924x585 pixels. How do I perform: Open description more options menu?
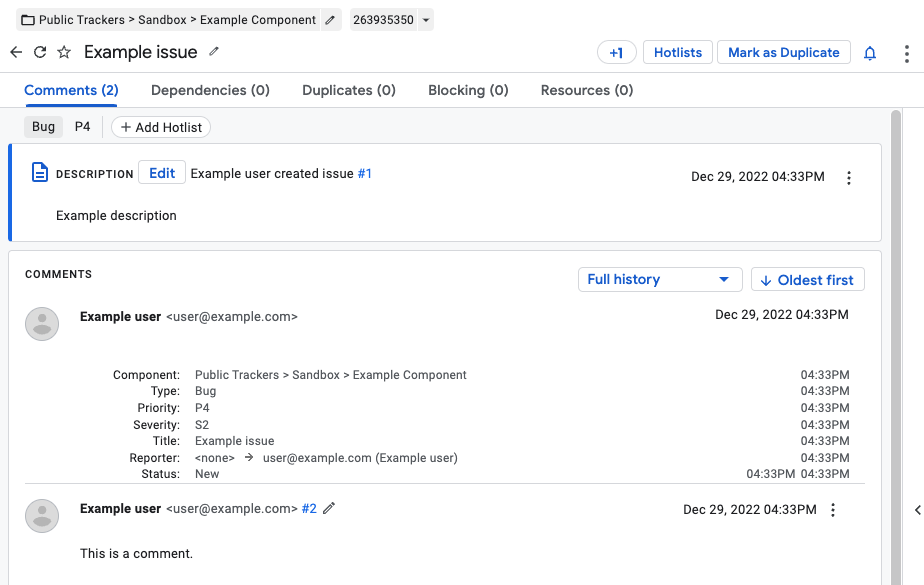pyautogui.click(x=849, y=178)
